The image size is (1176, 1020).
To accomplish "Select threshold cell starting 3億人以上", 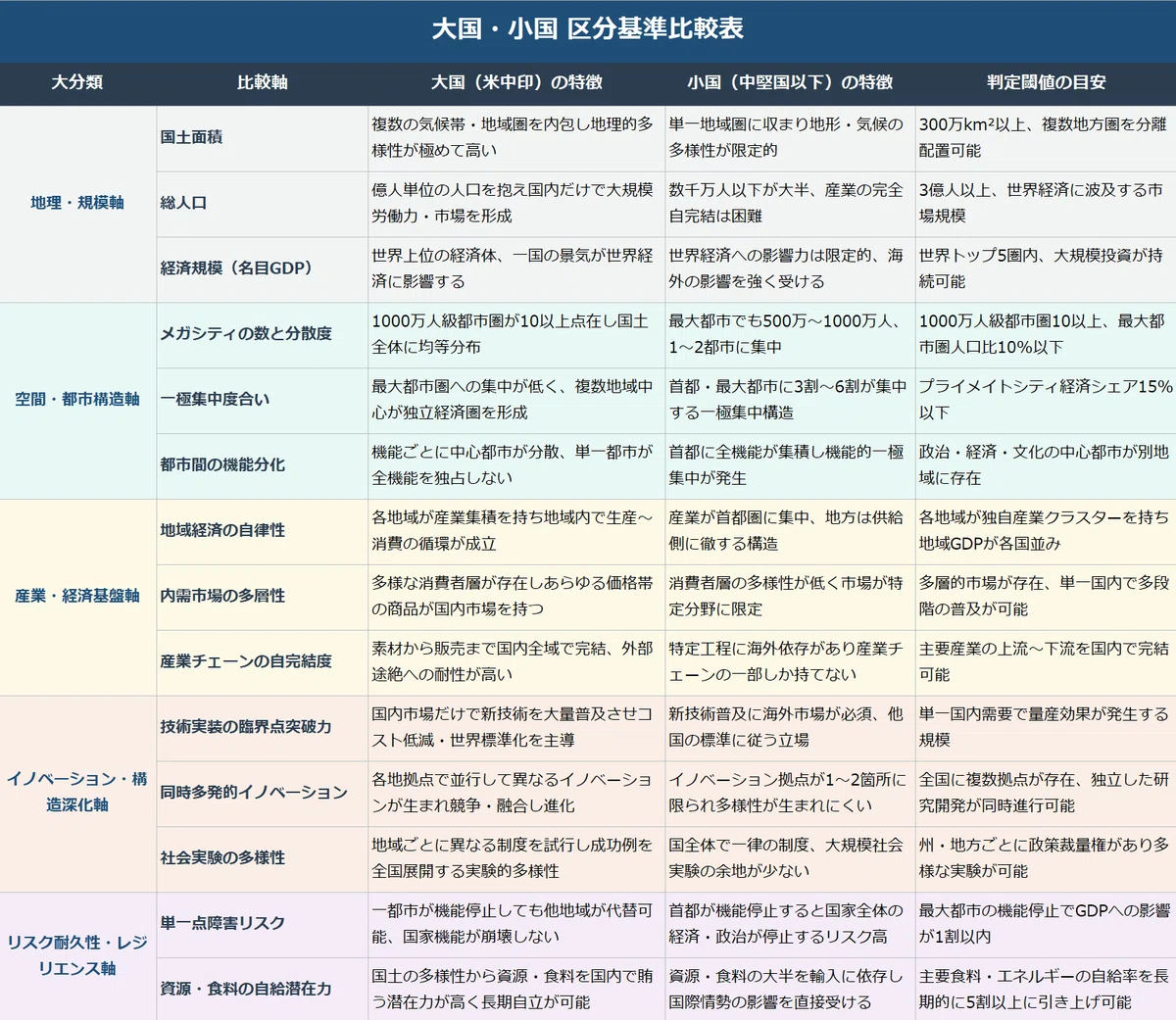I will pyautogui.click(x=1046, y=204).
